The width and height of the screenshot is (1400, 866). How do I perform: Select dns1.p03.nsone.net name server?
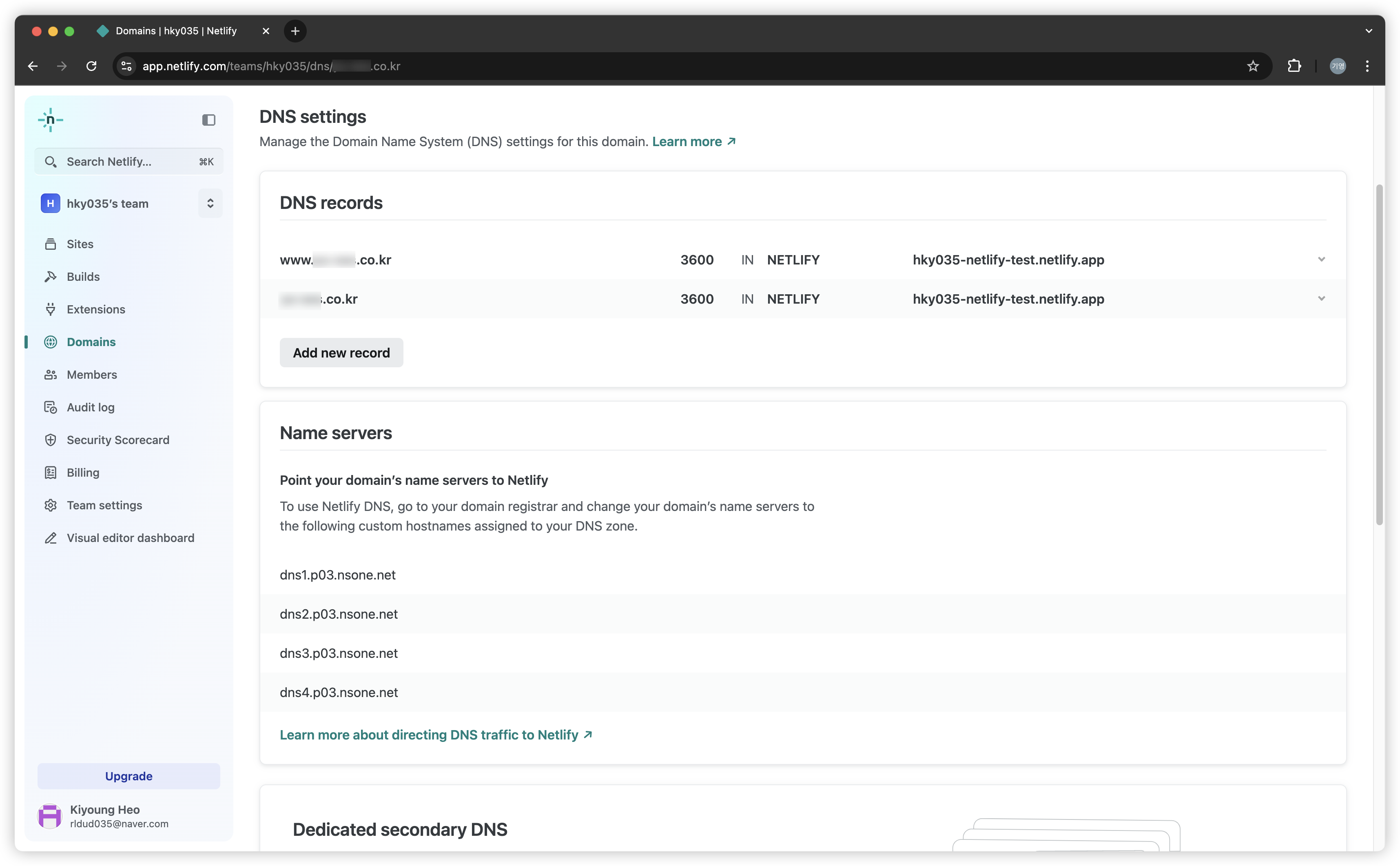pos(338,575)
